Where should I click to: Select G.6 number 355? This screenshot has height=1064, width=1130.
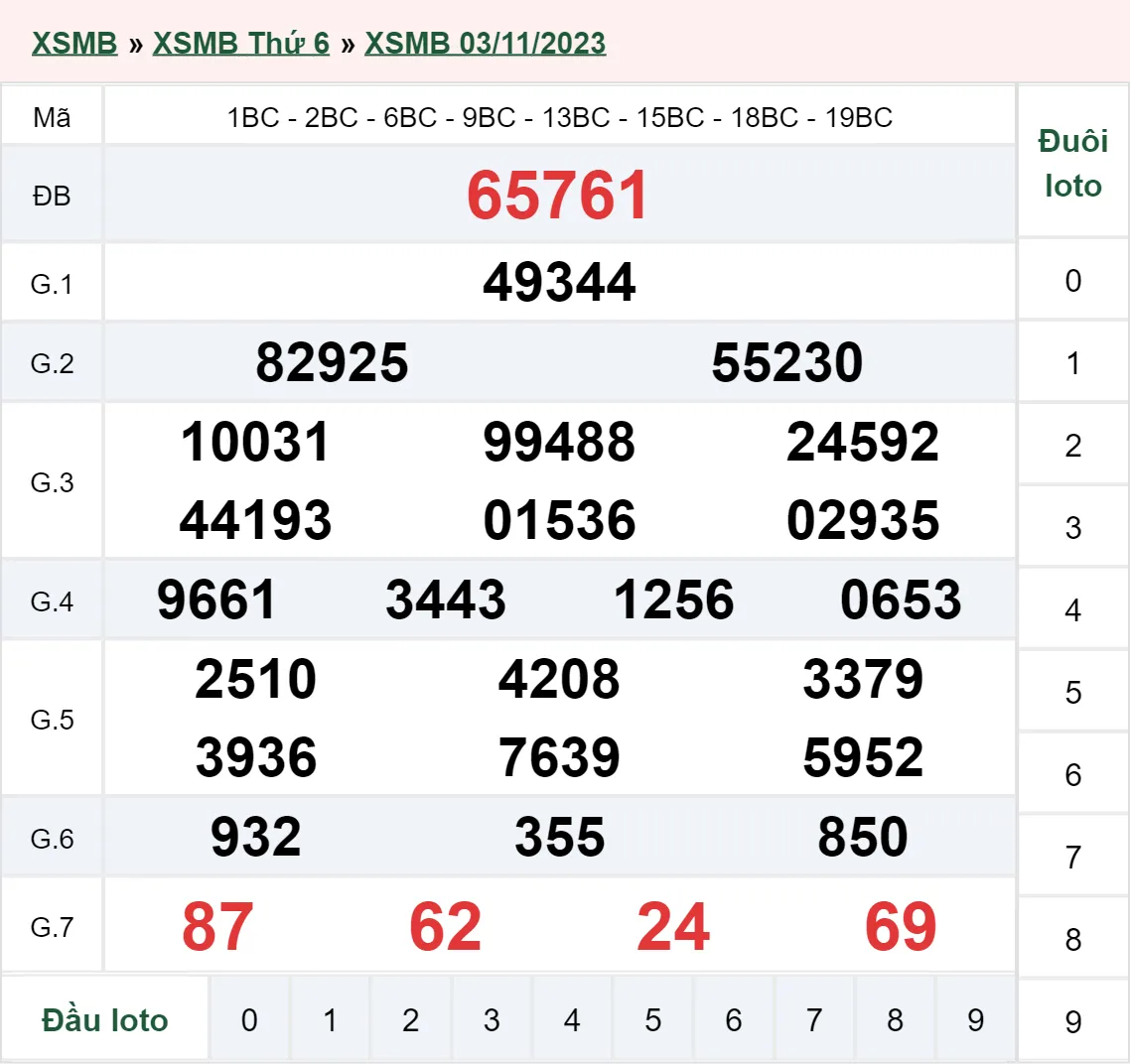point(558,837)
